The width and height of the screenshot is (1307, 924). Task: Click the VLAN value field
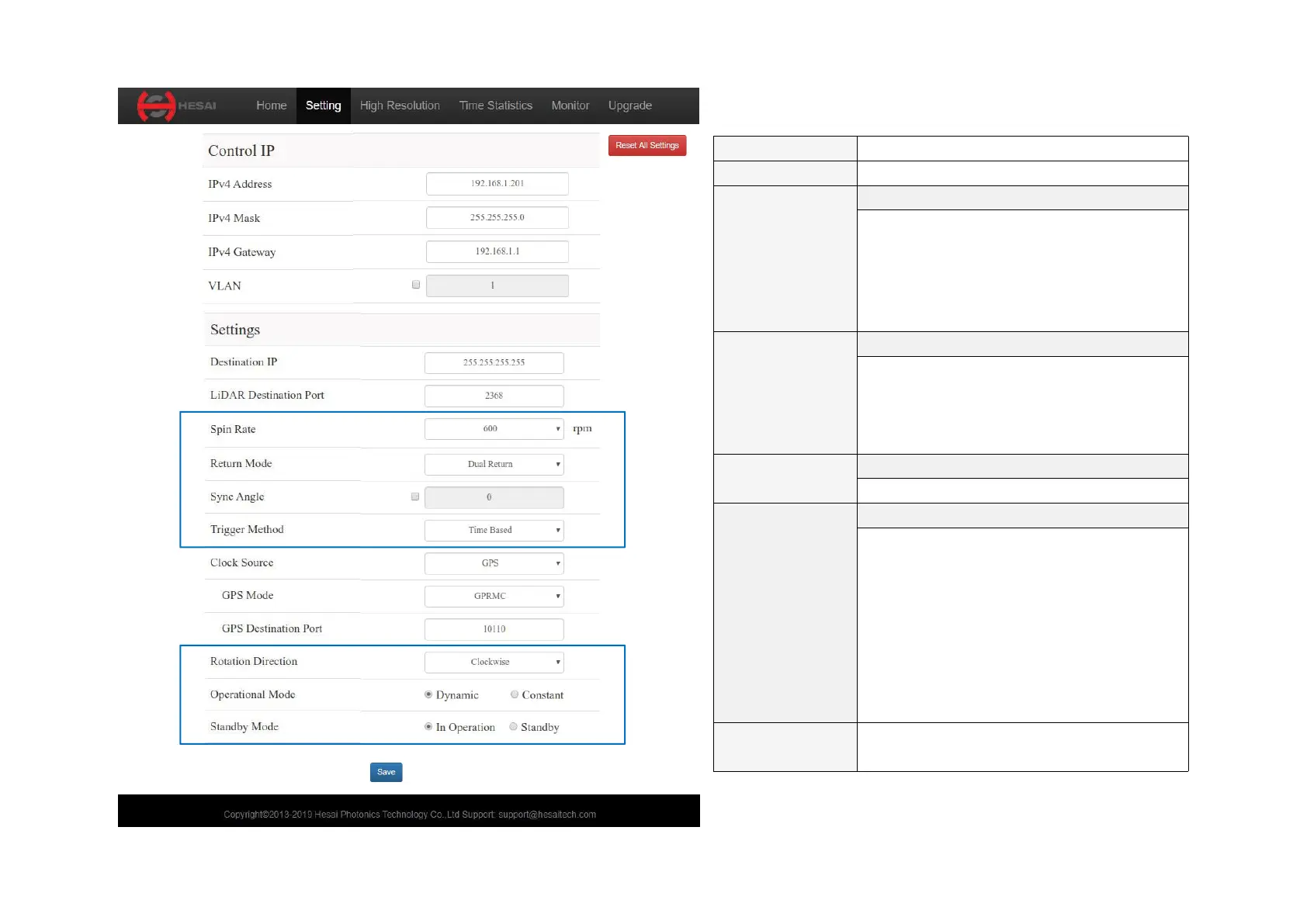(497, 286)
